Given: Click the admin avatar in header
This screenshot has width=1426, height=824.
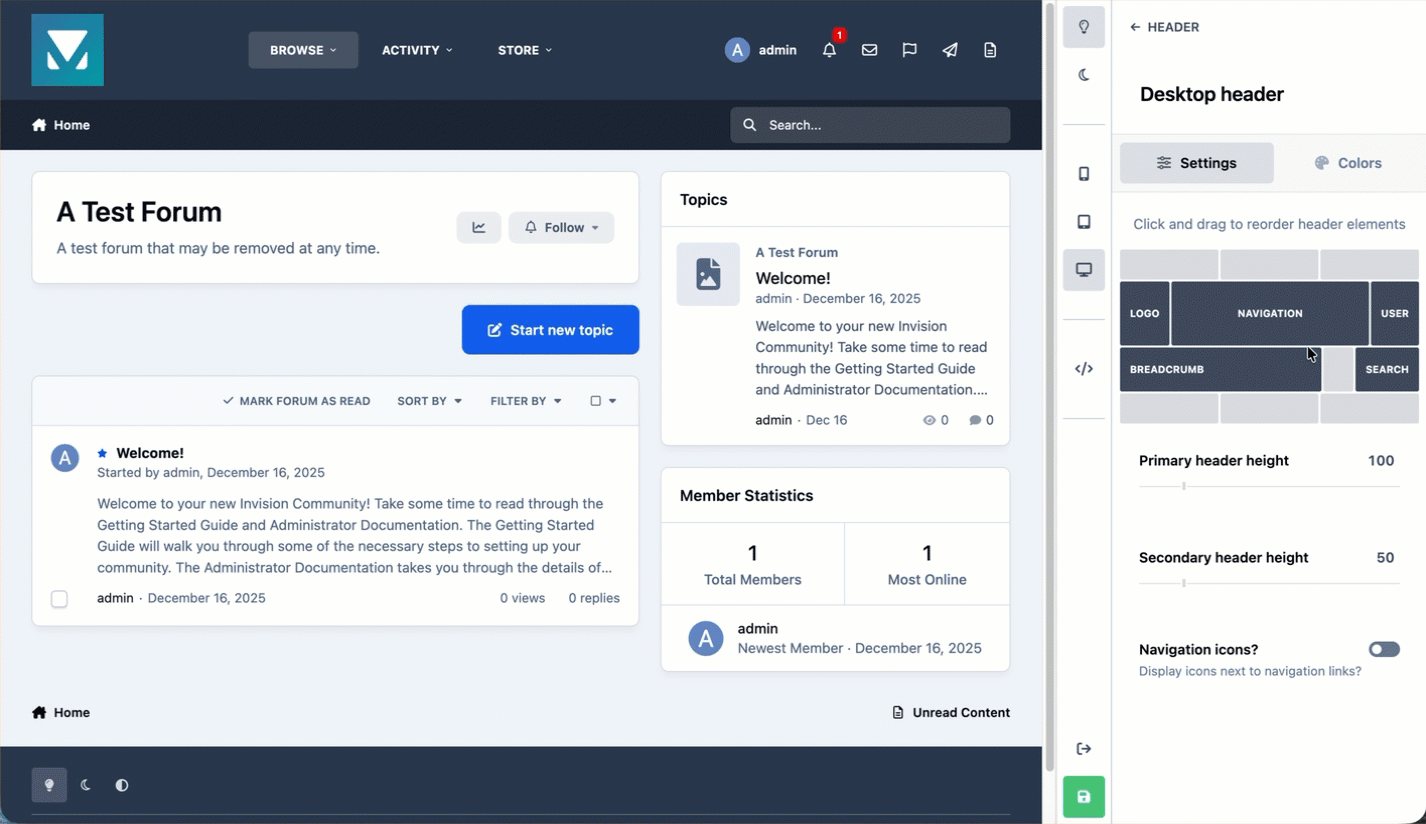Looking at the screenshot, I should tap(737, 50).
